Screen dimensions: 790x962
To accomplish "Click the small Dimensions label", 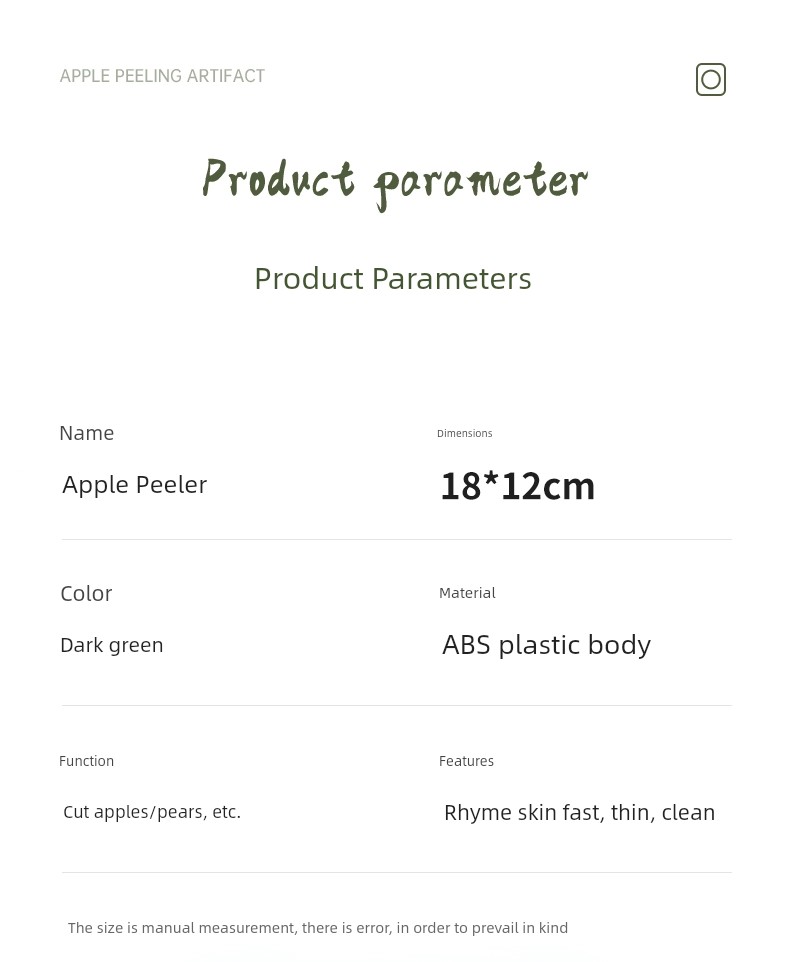I will tap(465, 434).
